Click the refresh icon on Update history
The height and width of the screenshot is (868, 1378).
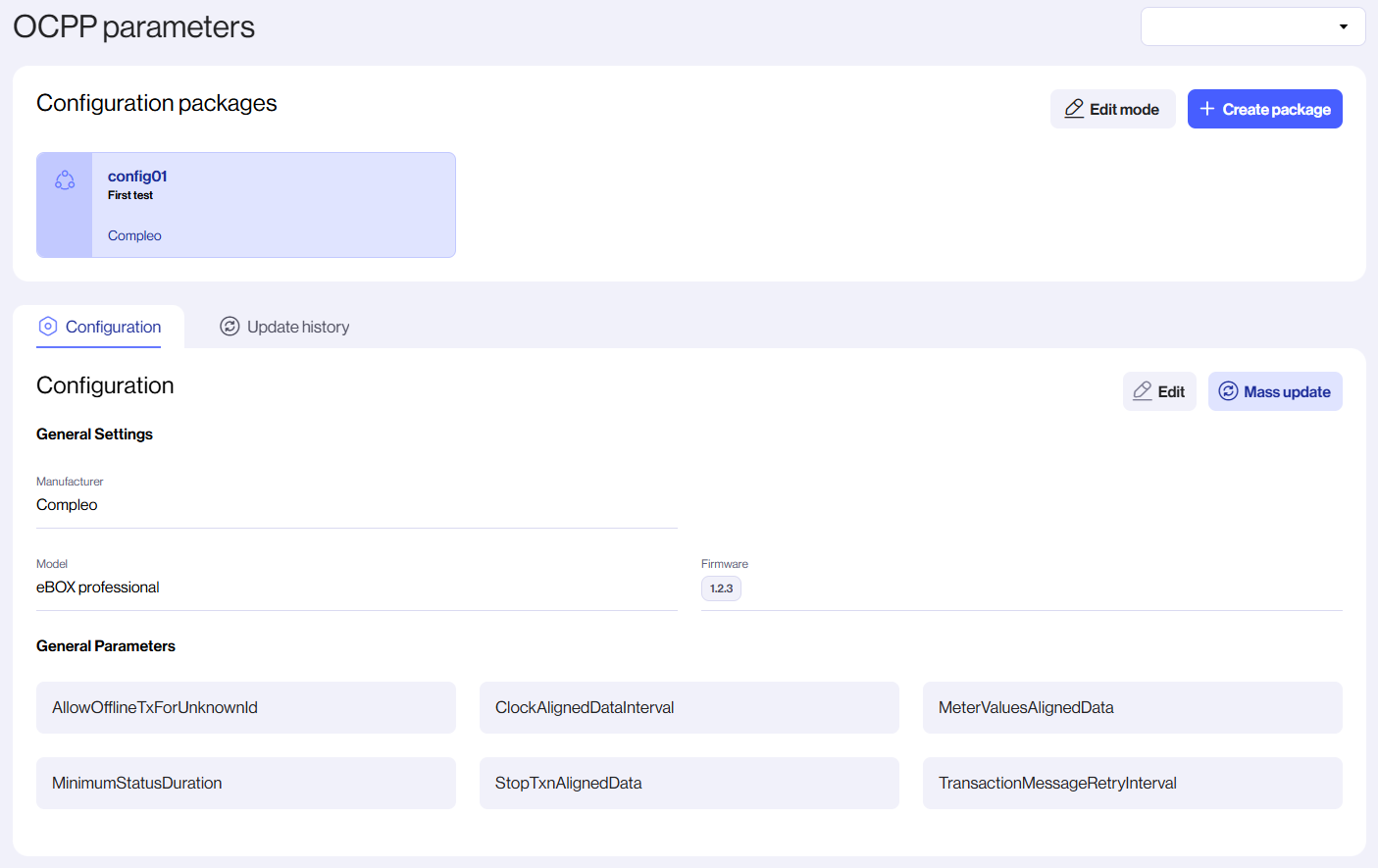tap(230, 327)
